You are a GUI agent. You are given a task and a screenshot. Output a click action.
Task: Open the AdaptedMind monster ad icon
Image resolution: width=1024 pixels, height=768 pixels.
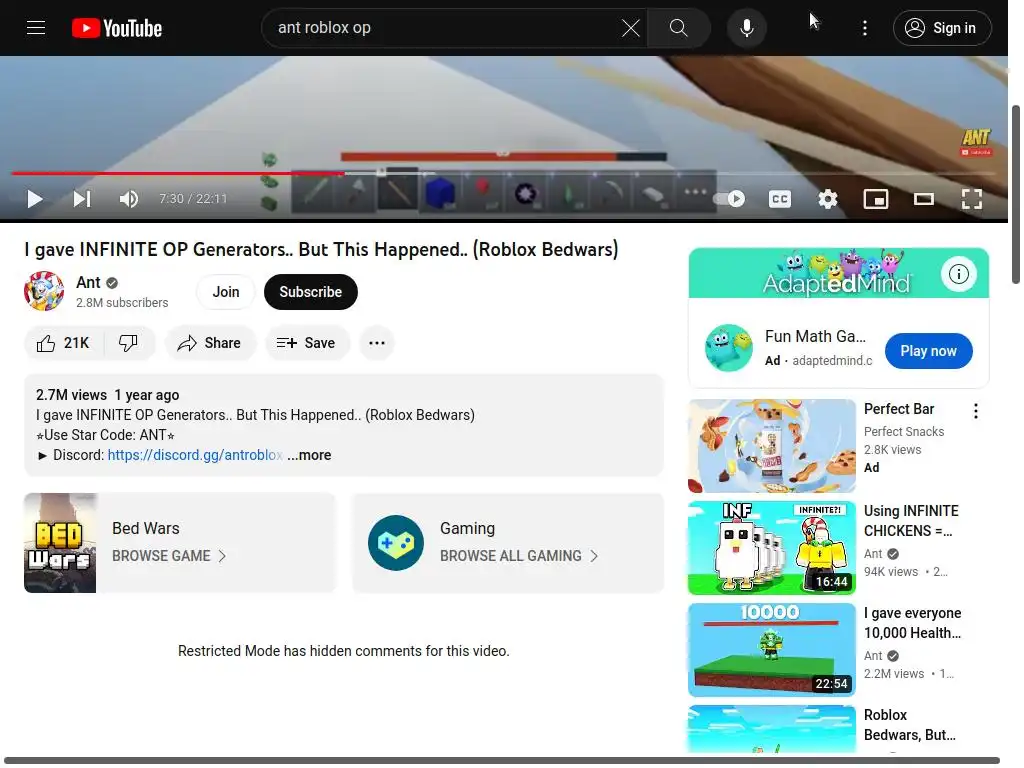(728, 347)
